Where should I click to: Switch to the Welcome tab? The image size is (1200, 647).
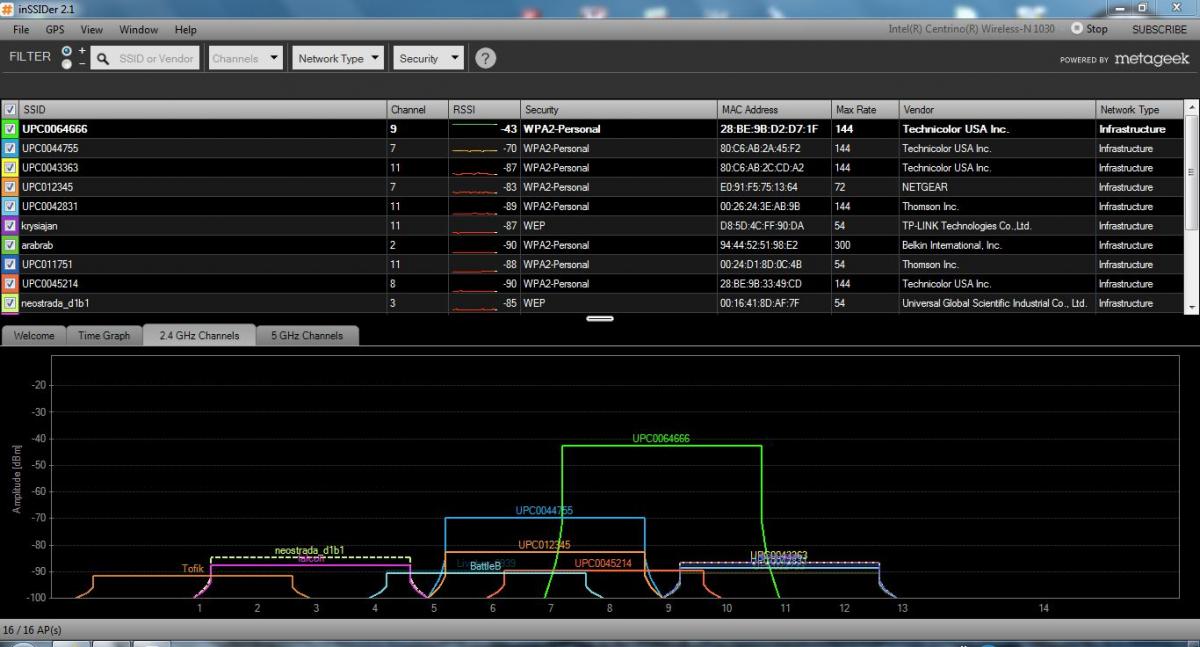point(34,336)
